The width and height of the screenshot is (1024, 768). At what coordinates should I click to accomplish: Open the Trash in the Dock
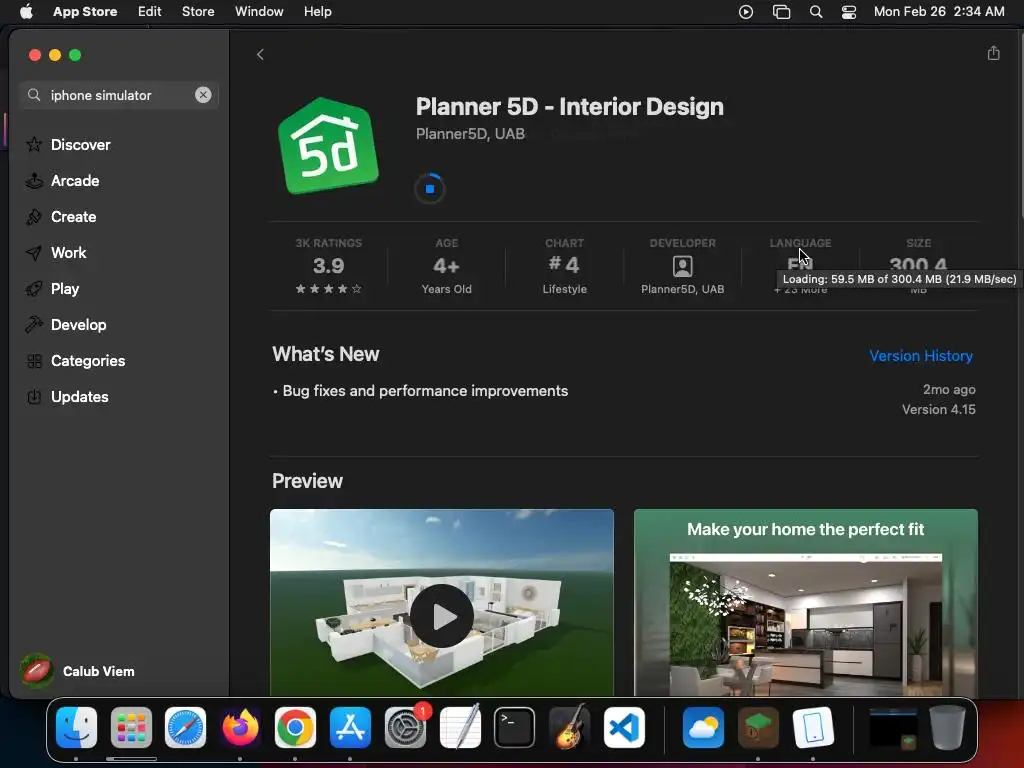click(x=948, y=727)
